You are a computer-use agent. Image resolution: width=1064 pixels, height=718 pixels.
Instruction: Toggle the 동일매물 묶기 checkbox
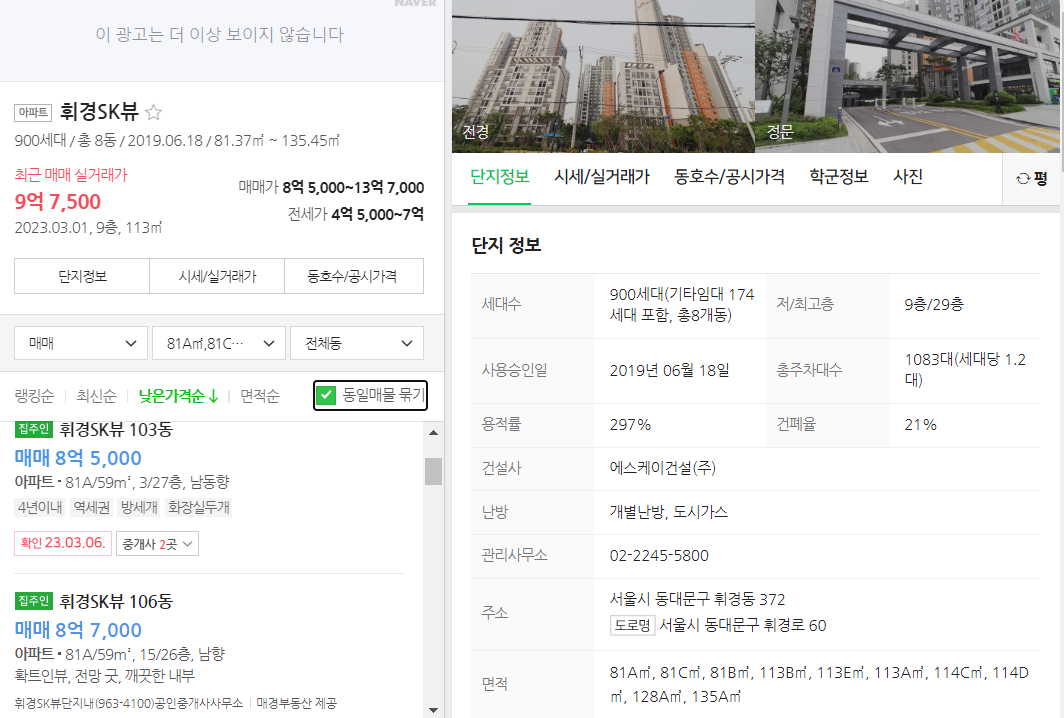326,395
